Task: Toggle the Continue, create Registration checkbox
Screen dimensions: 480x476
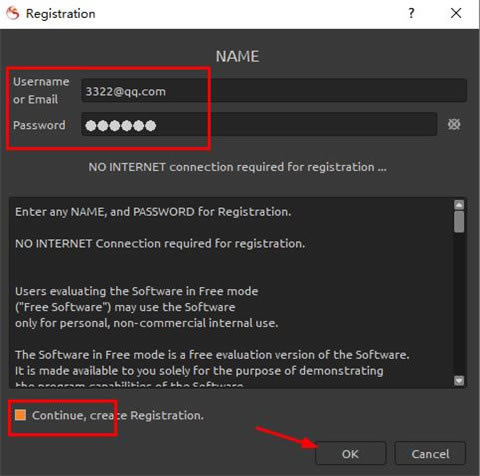Action: [20, 415]
